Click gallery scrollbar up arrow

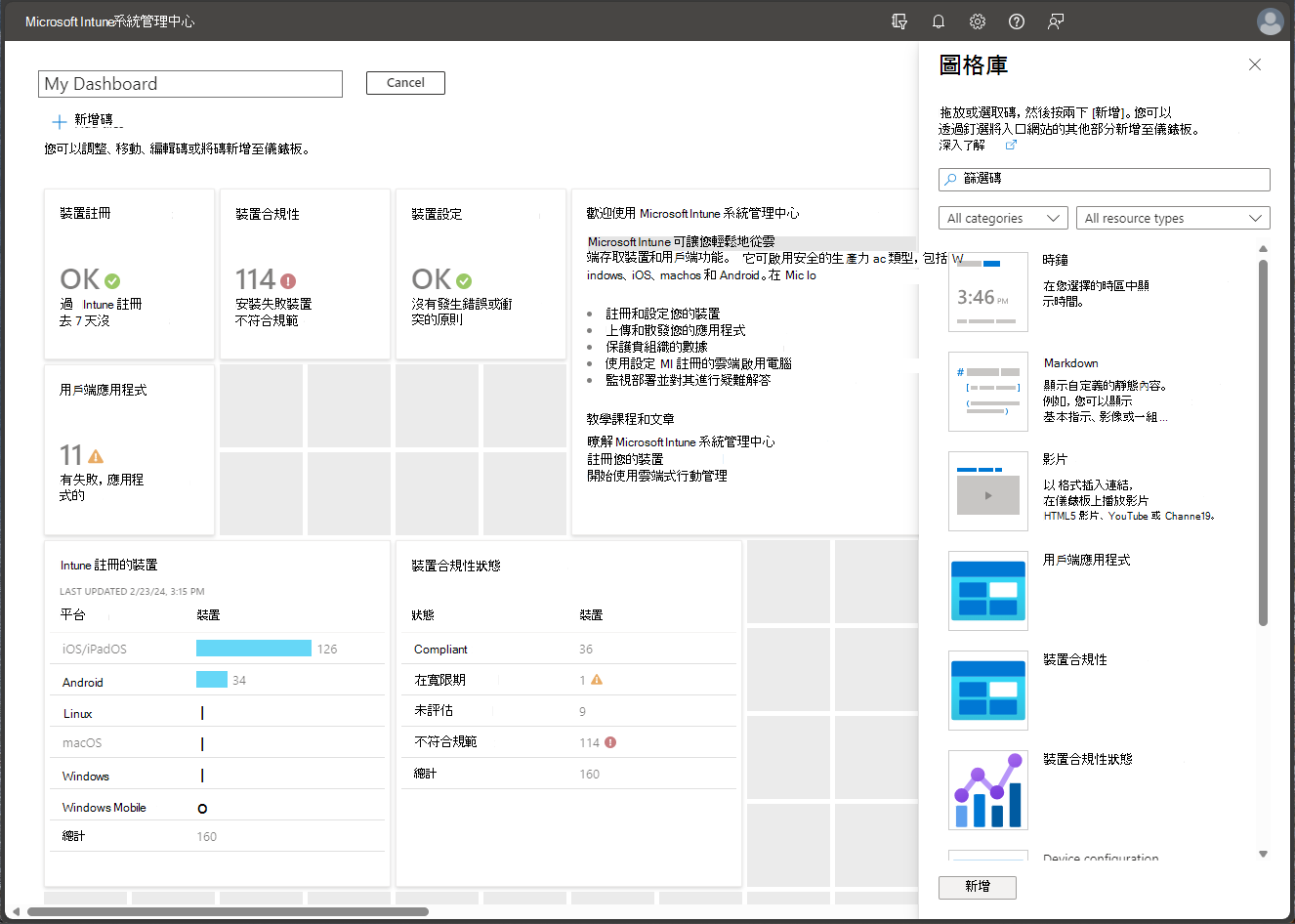(x=1263, y=249)
